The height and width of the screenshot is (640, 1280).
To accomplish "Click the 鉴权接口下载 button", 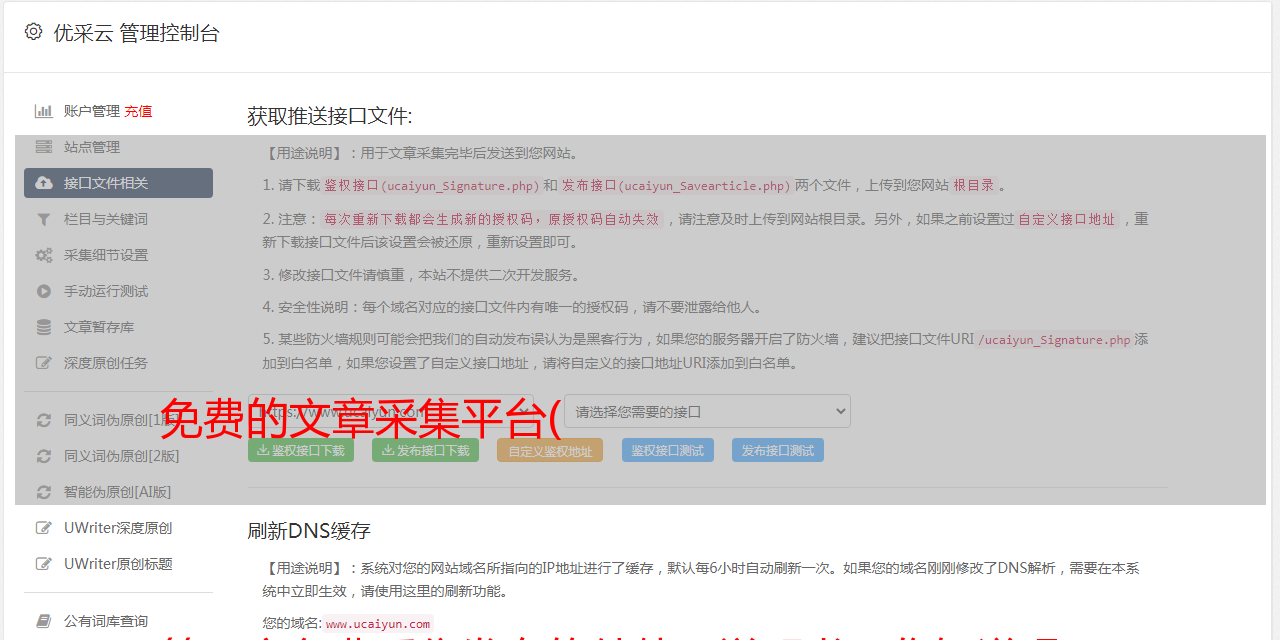I will [x=301, y=450].
